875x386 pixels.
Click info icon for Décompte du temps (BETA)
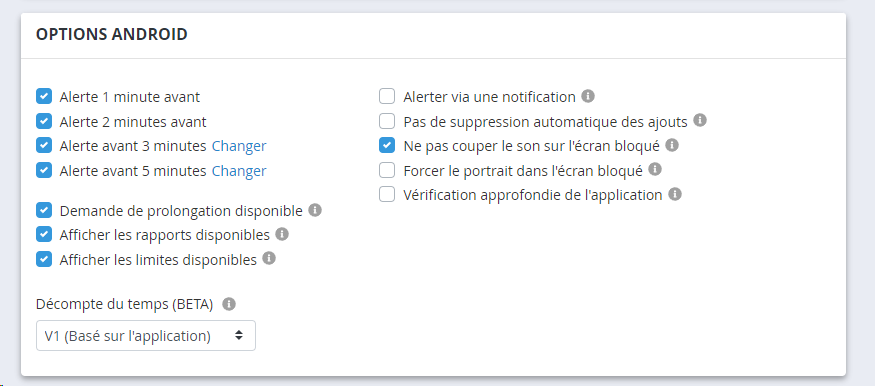229,304
